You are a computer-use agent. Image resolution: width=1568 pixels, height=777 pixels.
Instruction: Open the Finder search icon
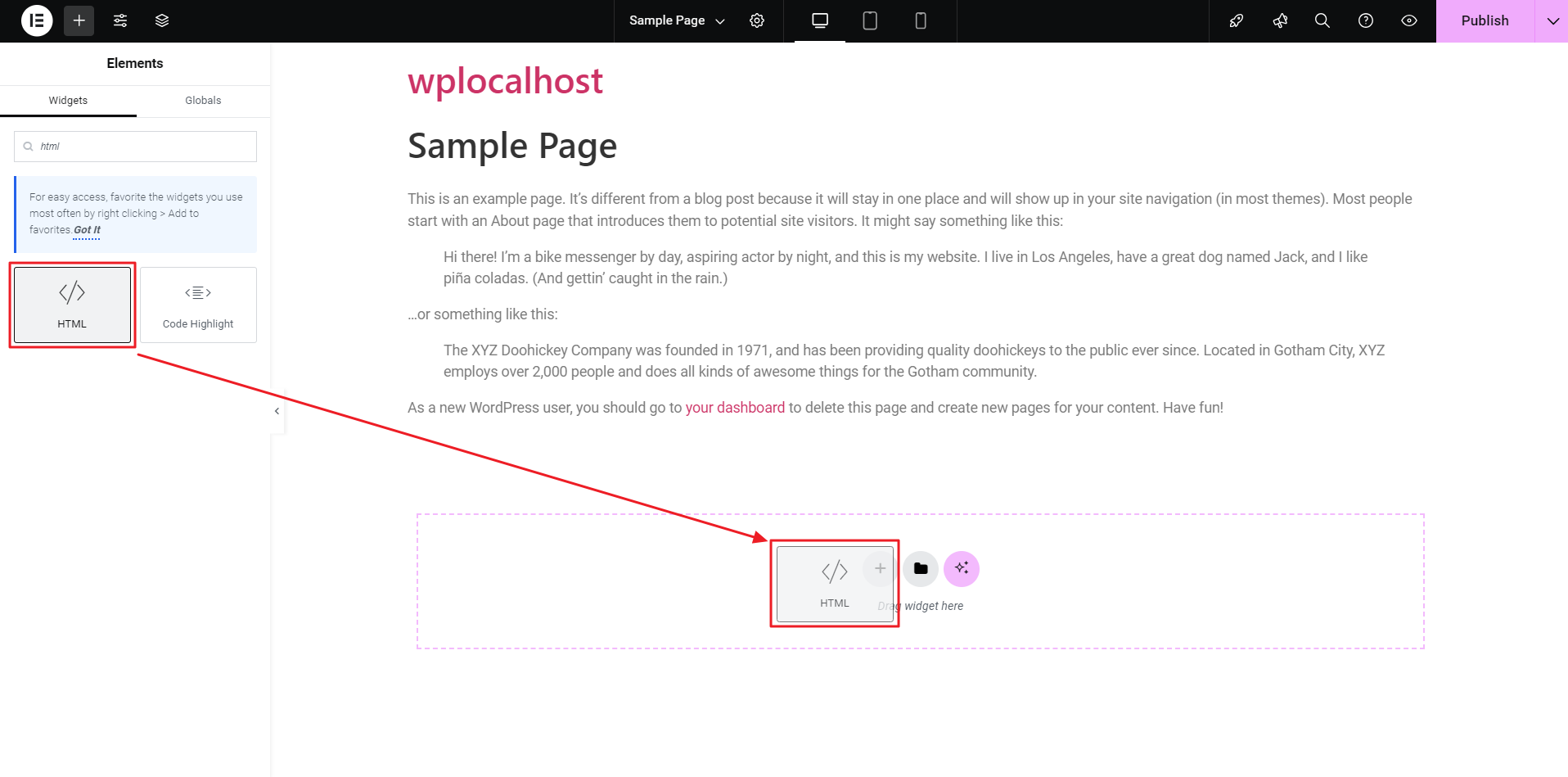tap(1322, 20)
